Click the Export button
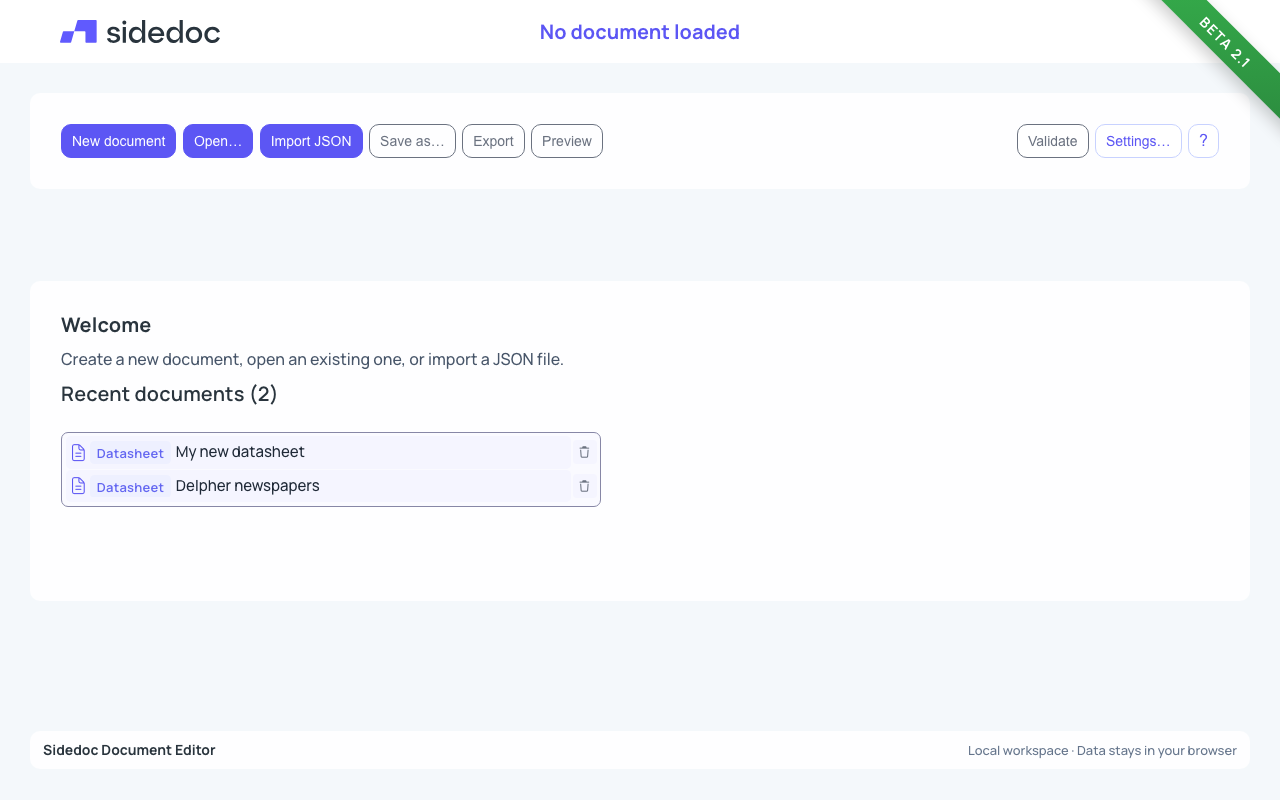1280x800 pixels. [493, 141]
